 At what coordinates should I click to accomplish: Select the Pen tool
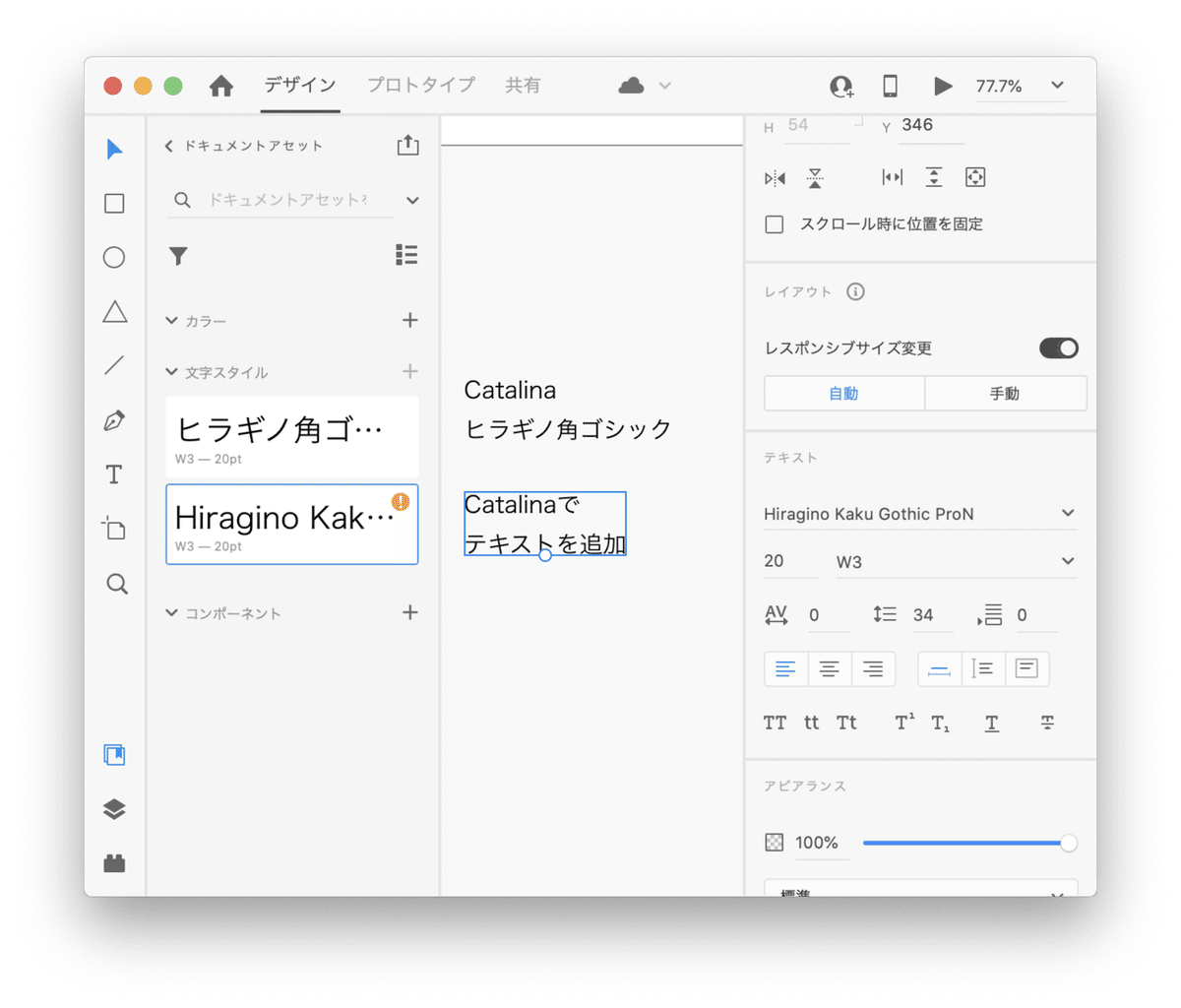click(114, 421)
